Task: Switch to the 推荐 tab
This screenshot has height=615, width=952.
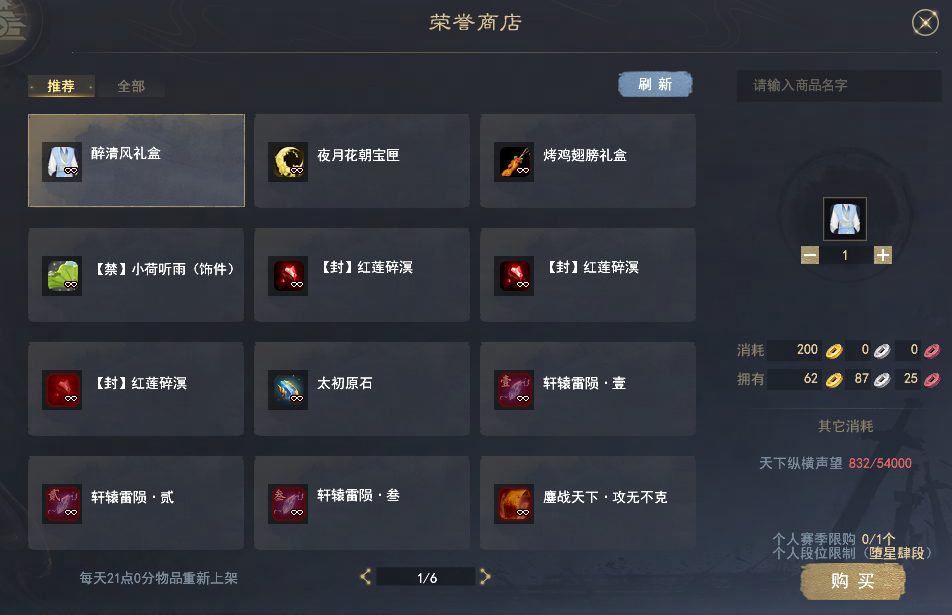Action: tap(61, 86)
